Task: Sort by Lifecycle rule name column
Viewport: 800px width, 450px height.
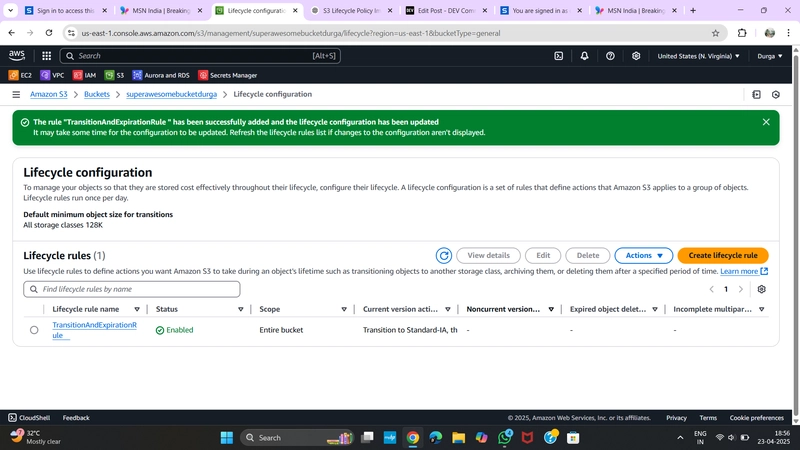Action: [x=137, y=309]
